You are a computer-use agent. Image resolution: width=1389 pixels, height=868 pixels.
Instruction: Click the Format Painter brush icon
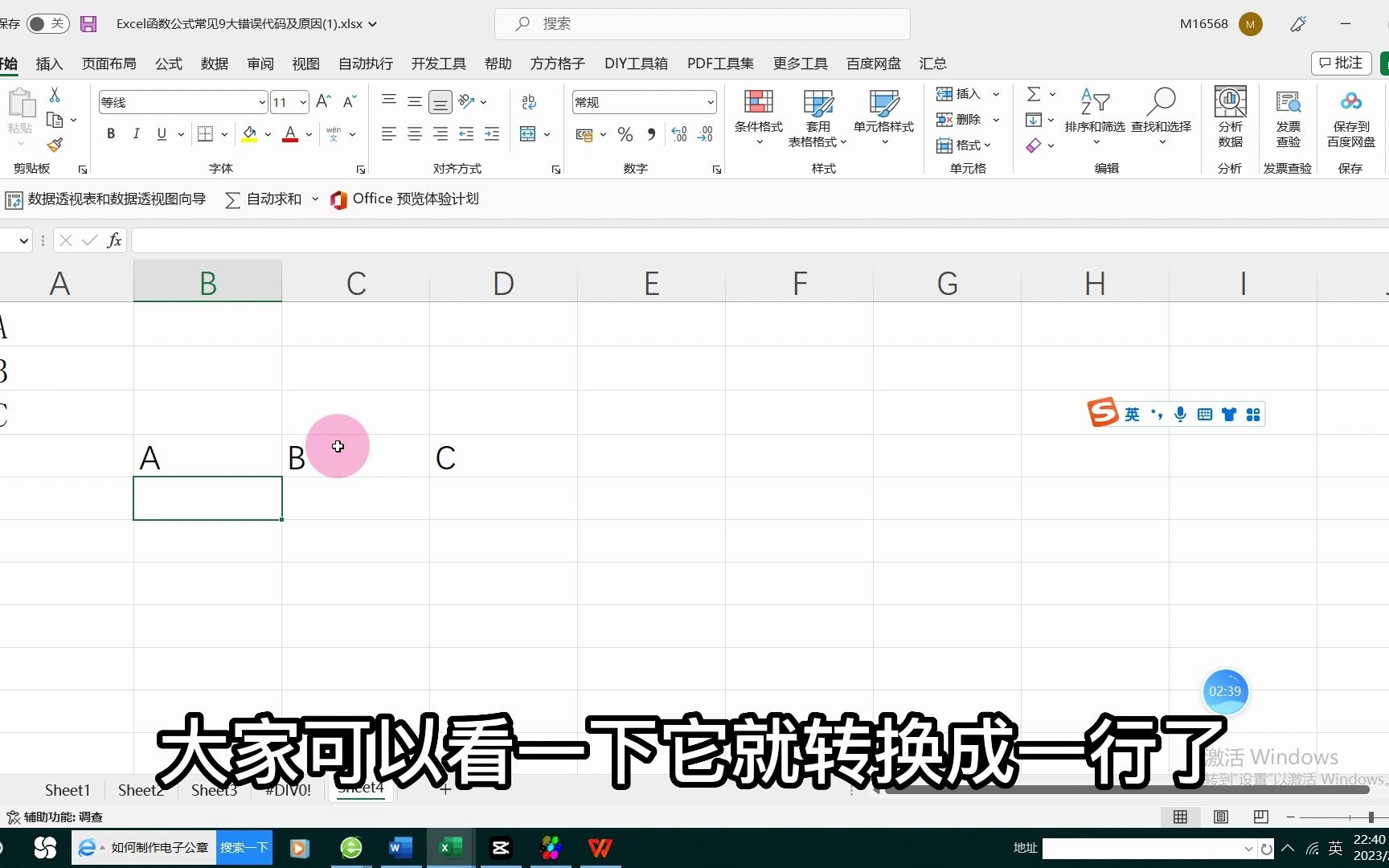point(55,145)
